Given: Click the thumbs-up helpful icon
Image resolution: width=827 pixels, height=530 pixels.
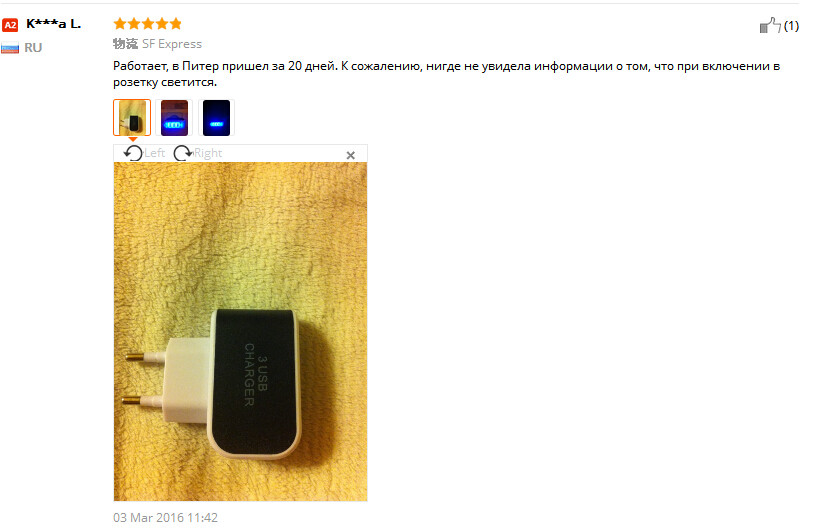Looking at the screenshot, I should (770, 25).
